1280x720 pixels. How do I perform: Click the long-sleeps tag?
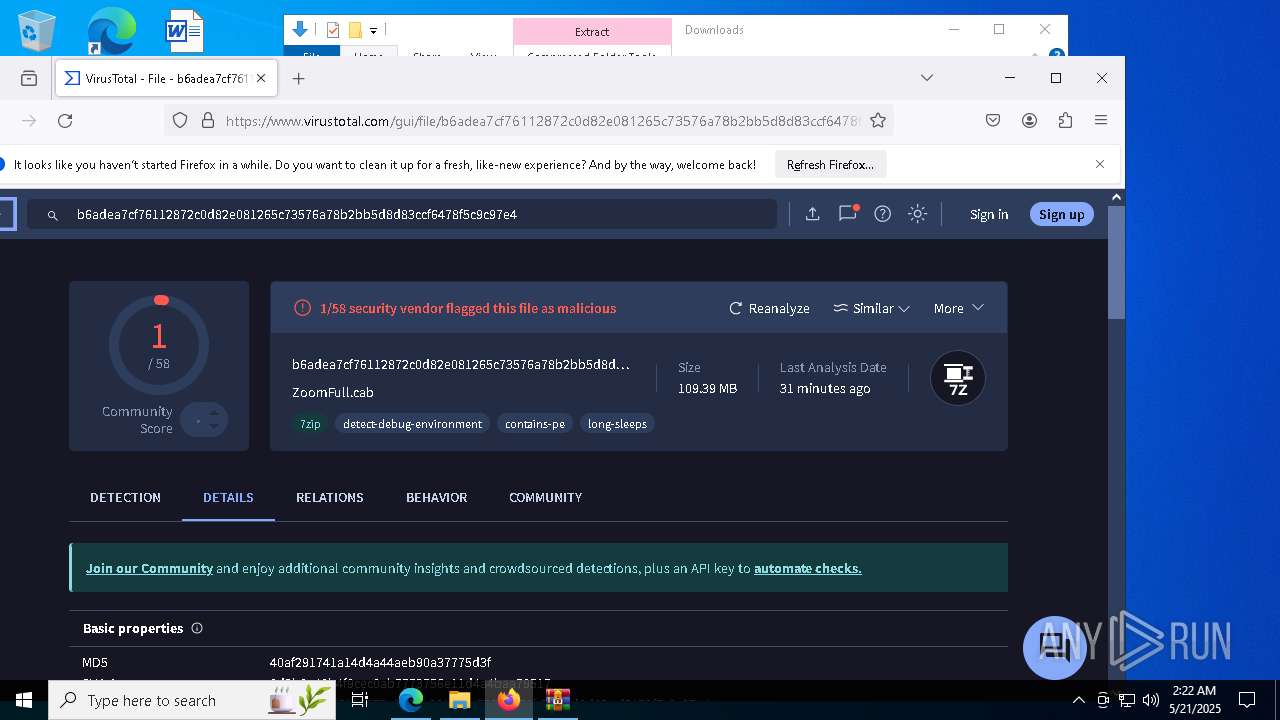(x=617, y=424)
